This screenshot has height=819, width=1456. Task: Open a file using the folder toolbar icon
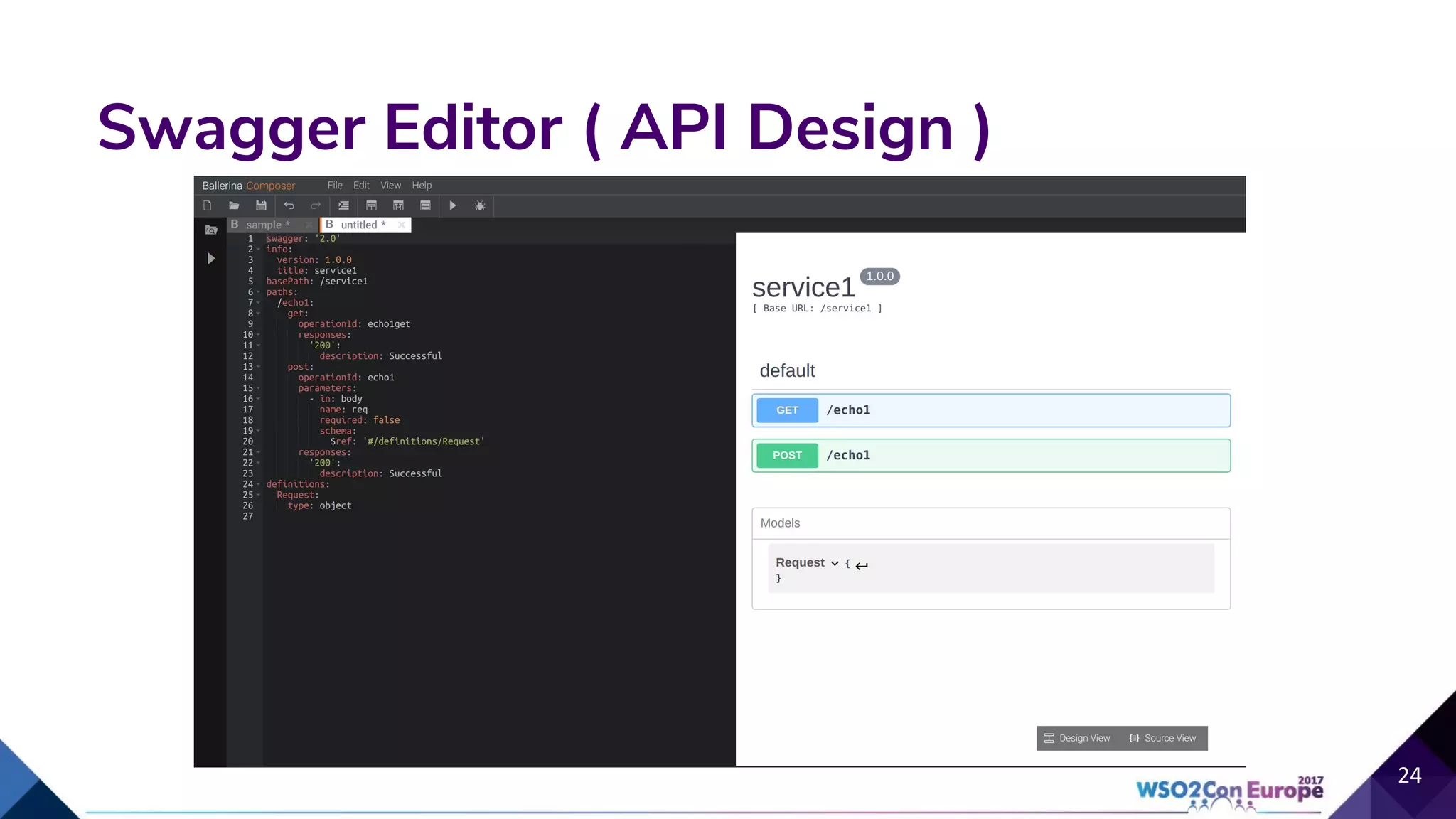tap(234, 205)
